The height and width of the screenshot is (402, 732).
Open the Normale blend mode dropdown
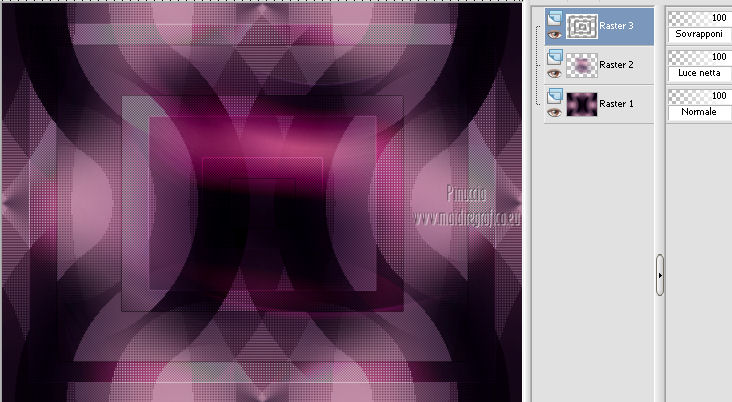pos(699,112)
